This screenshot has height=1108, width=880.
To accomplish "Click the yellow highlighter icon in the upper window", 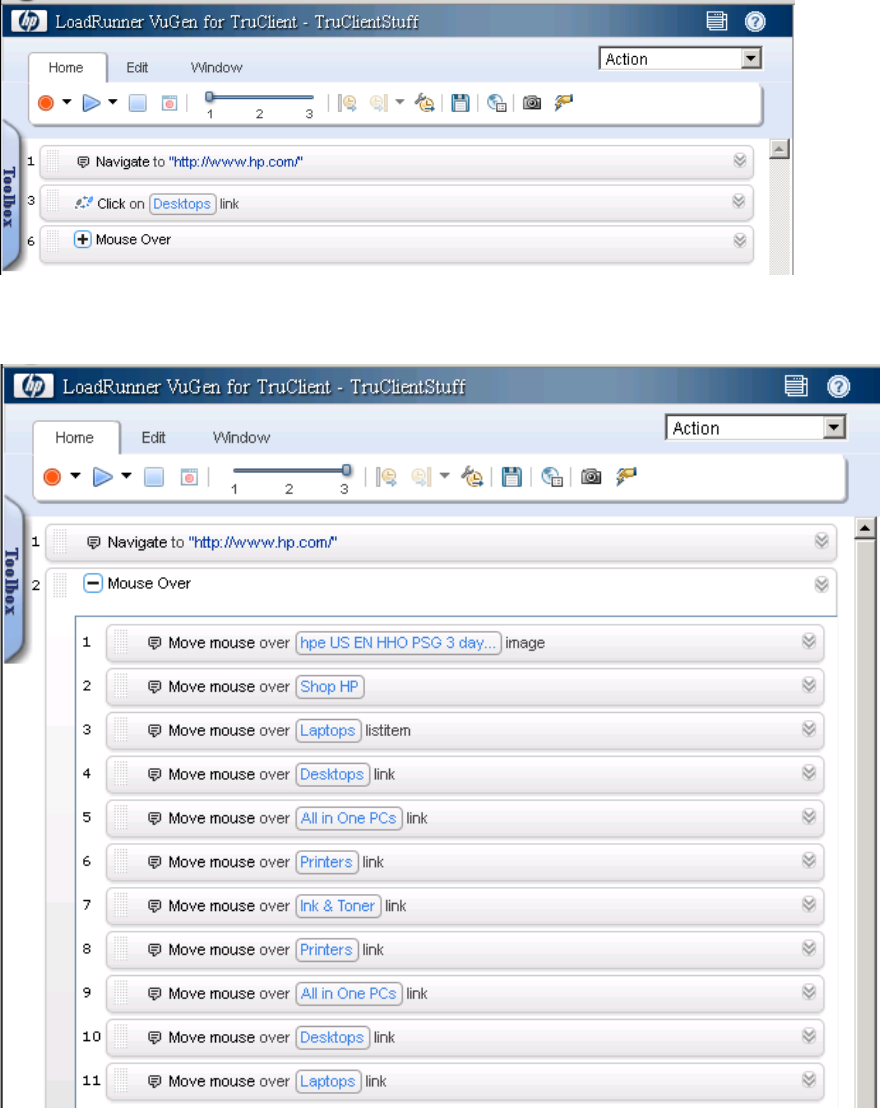I will 563,102.
